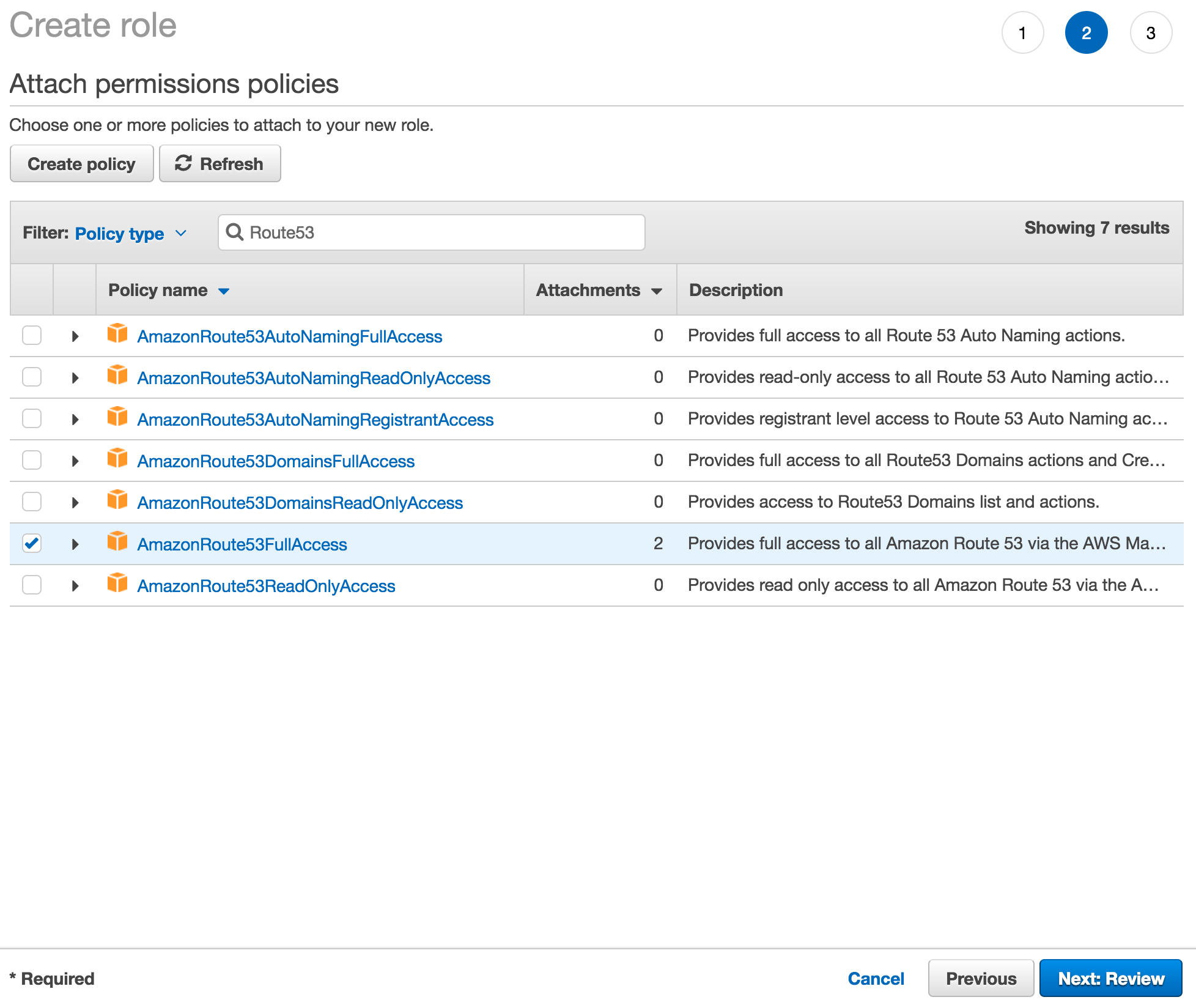Image resolution: width=1196 pixels, height=1008 pixels.
Task: Expand the AmazonRoute53ReadOnlyAccess row details
Action: point(75,586)
